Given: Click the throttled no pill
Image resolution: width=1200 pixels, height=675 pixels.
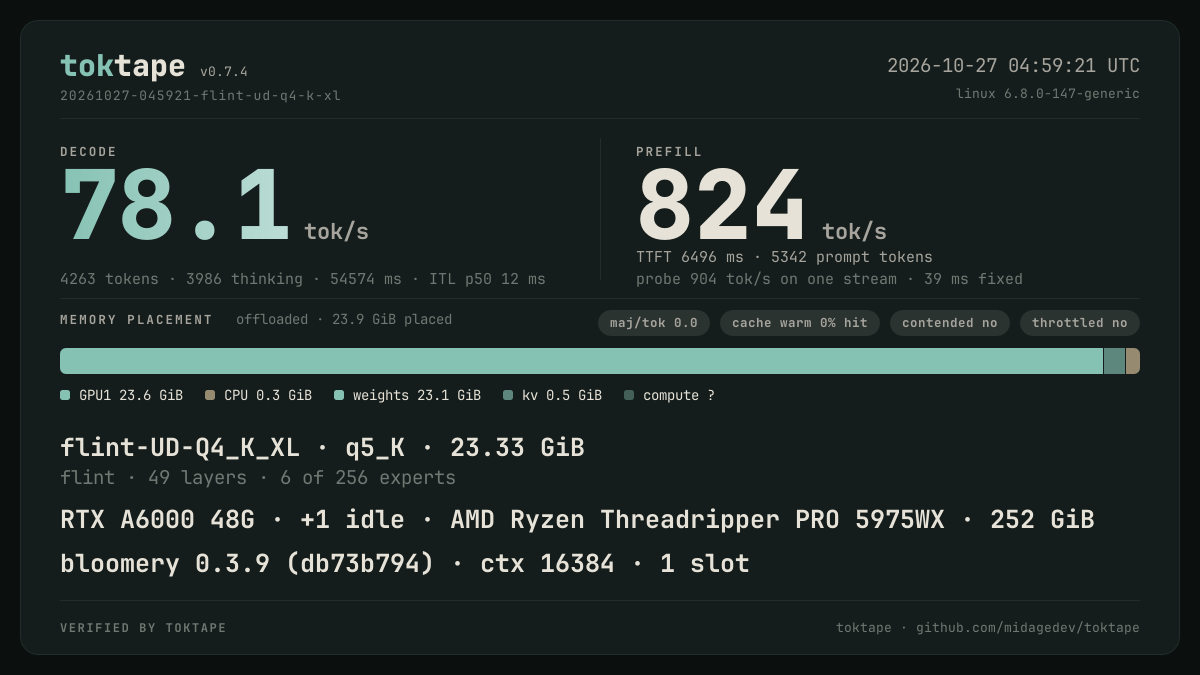Looking at the screenshot, I should point(1080,323).
